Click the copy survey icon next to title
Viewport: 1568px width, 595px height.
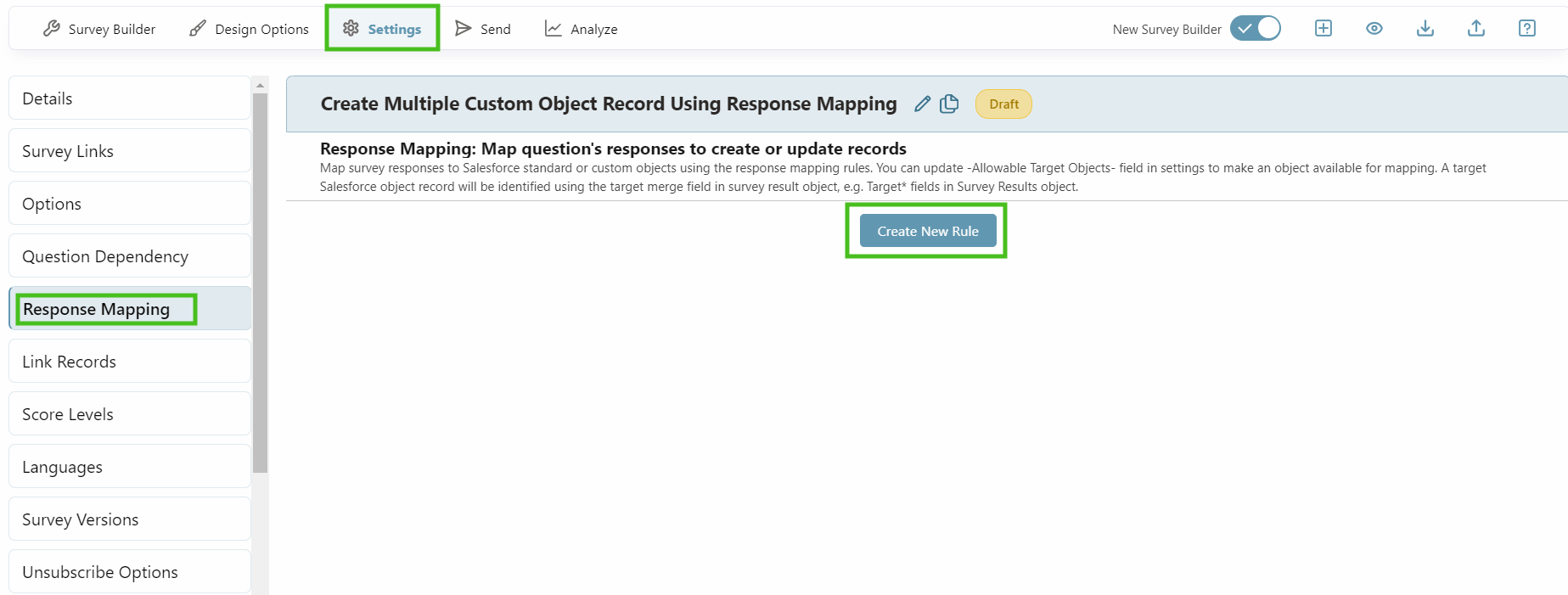click(x=949, y=104)
